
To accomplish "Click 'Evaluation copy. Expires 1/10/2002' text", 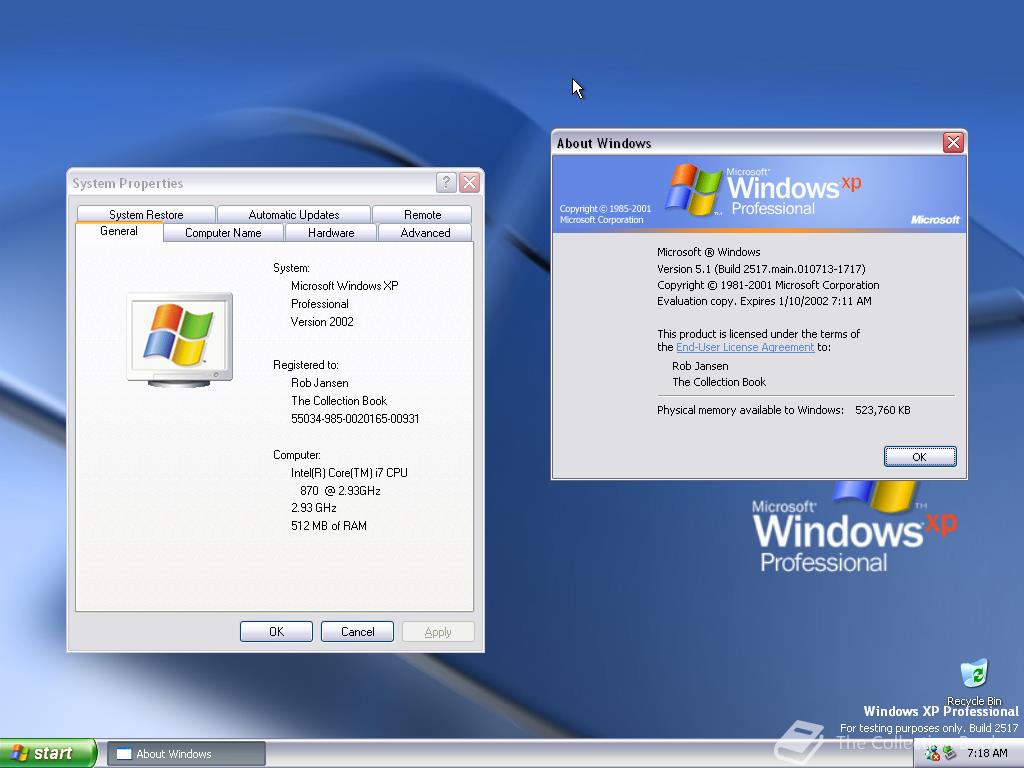I will [x=764, y=301].
